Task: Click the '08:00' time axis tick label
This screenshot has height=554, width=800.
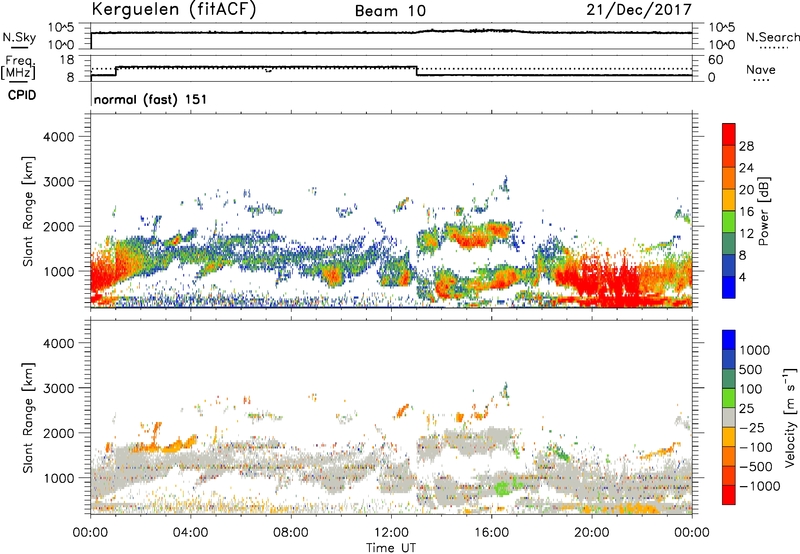Action: pyautogui.click(x=291, y=533)
